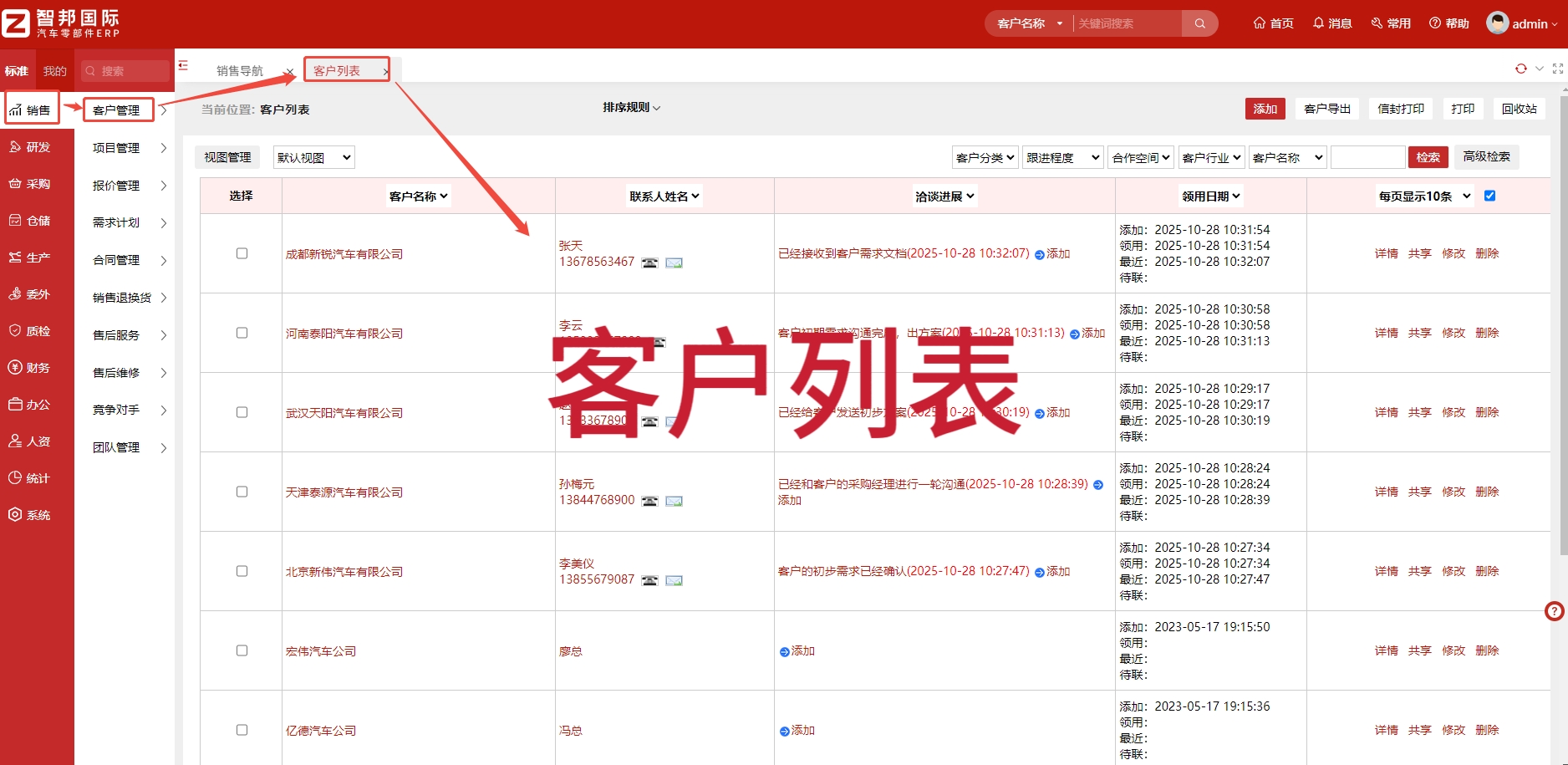Viewport: 1568px width, 765px height.
Task: Click the floating red help question icon
Action: [1554, 611]
